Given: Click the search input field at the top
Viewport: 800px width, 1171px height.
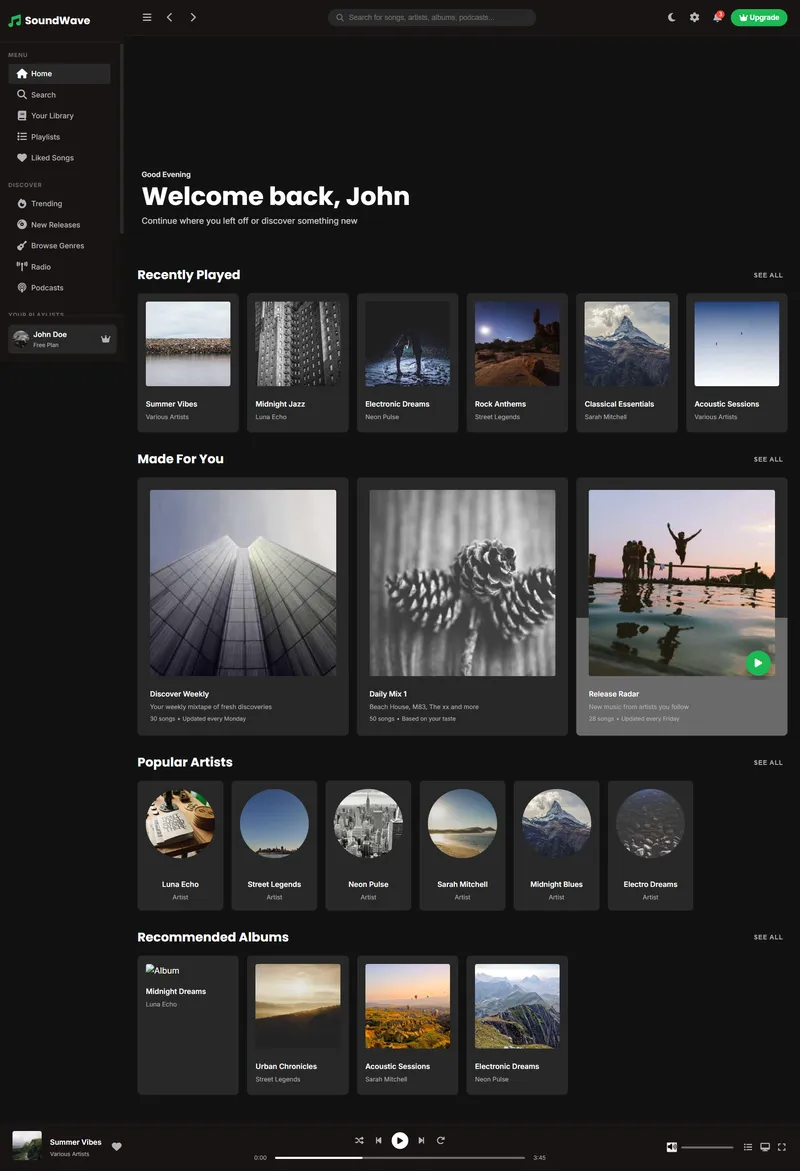Looking at the screenshot, I should point(432,17).
